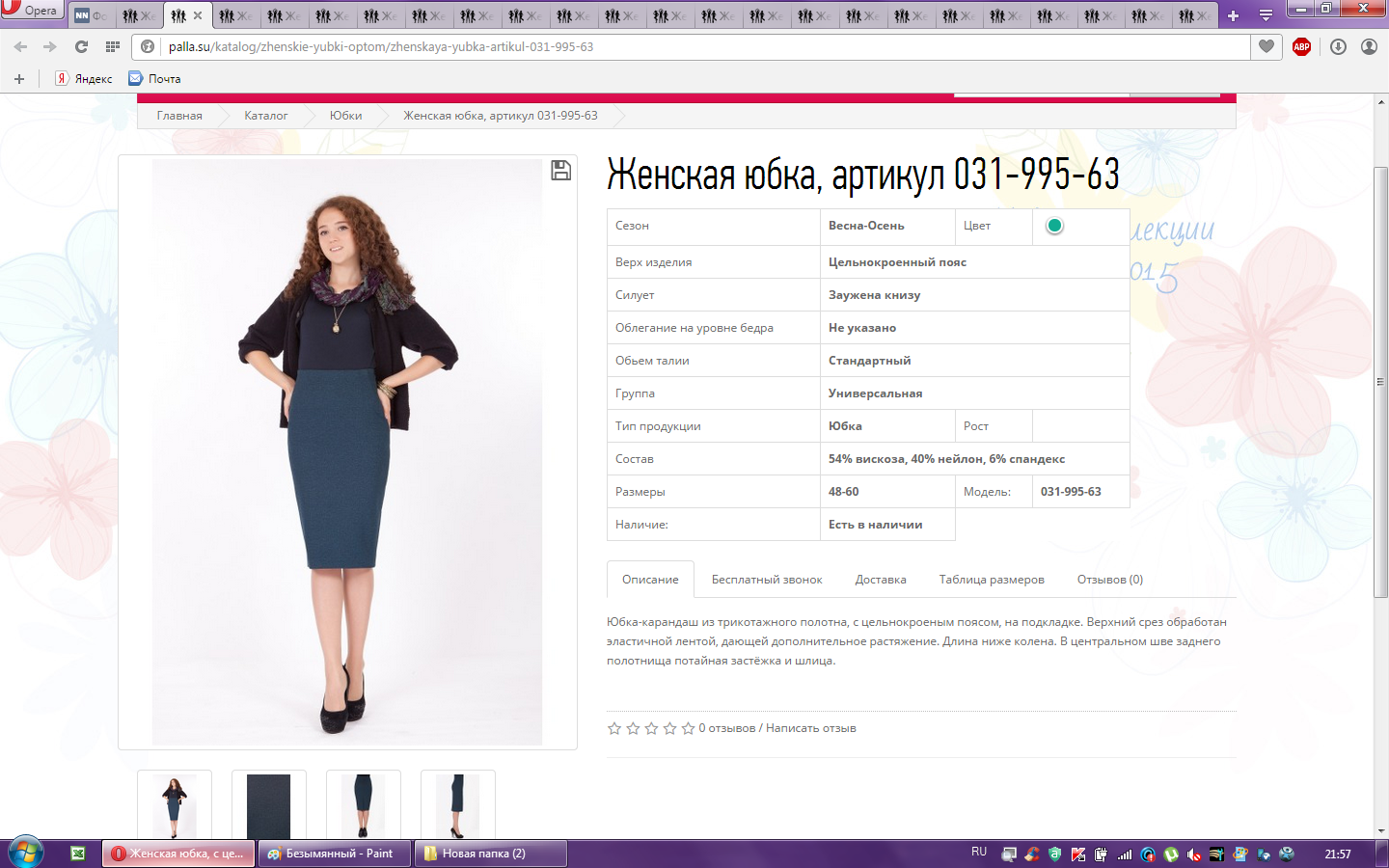Click the add bookmark plus icon
This screenshot has width=1389, height=868.
pos(19,79)
